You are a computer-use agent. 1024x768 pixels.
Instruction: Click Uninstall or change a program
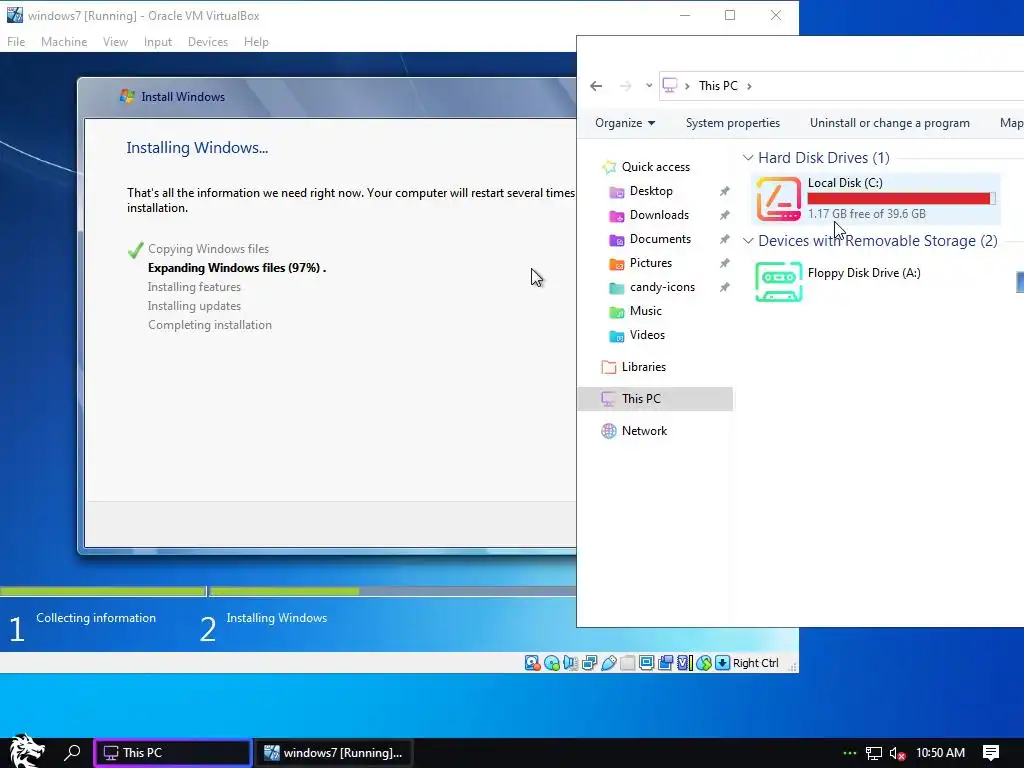coord(889,123)
